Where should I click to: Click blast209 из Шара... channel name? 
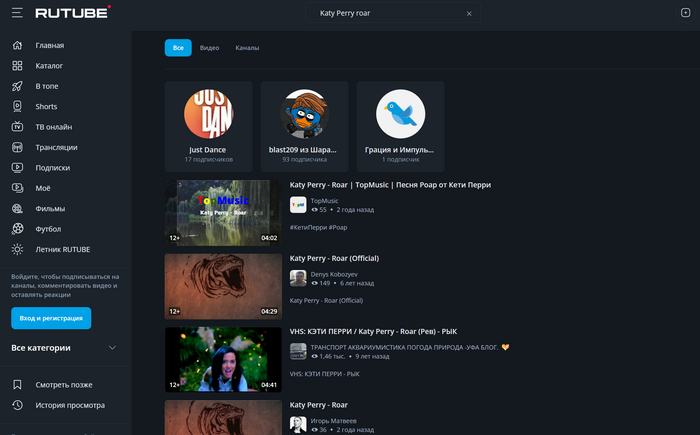point(303,150)
